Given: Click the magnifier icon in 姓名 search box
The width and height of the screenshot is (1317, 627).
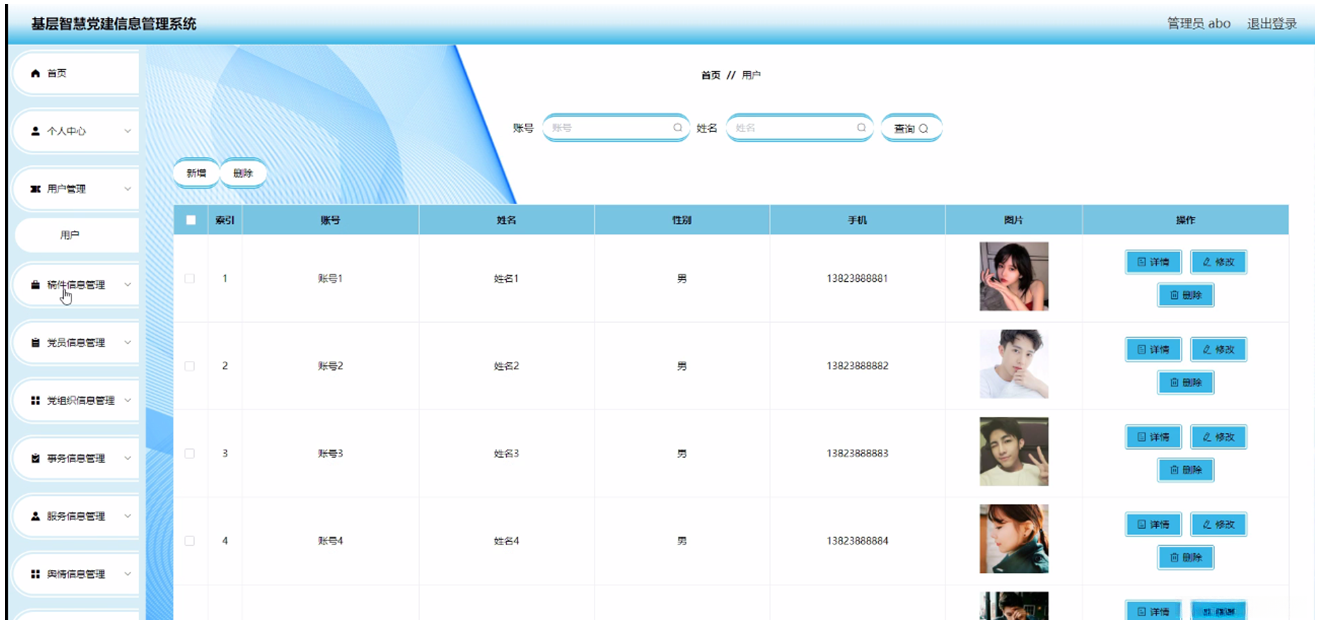Looking at the screenshot, I should pyautogui.click(x=861, y=128).
